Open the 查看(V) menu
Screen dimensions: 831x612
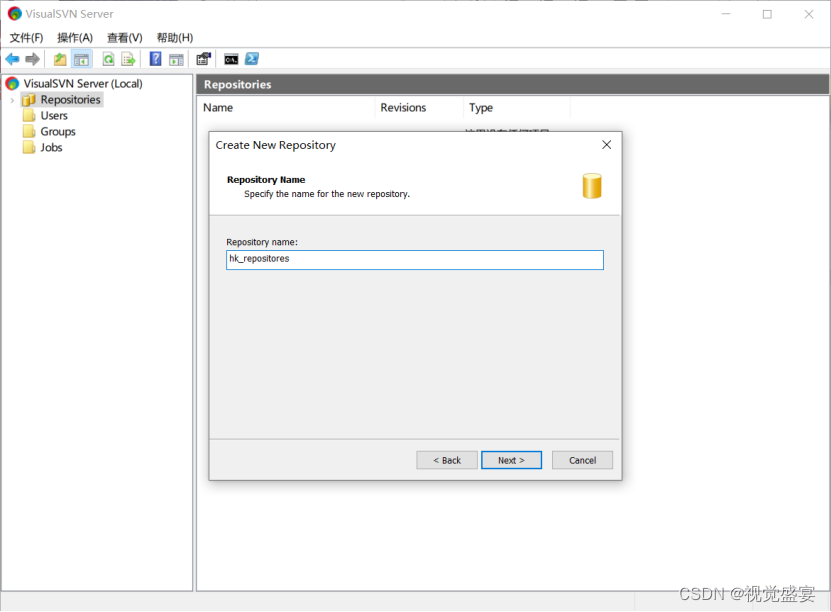coord(125,38)
